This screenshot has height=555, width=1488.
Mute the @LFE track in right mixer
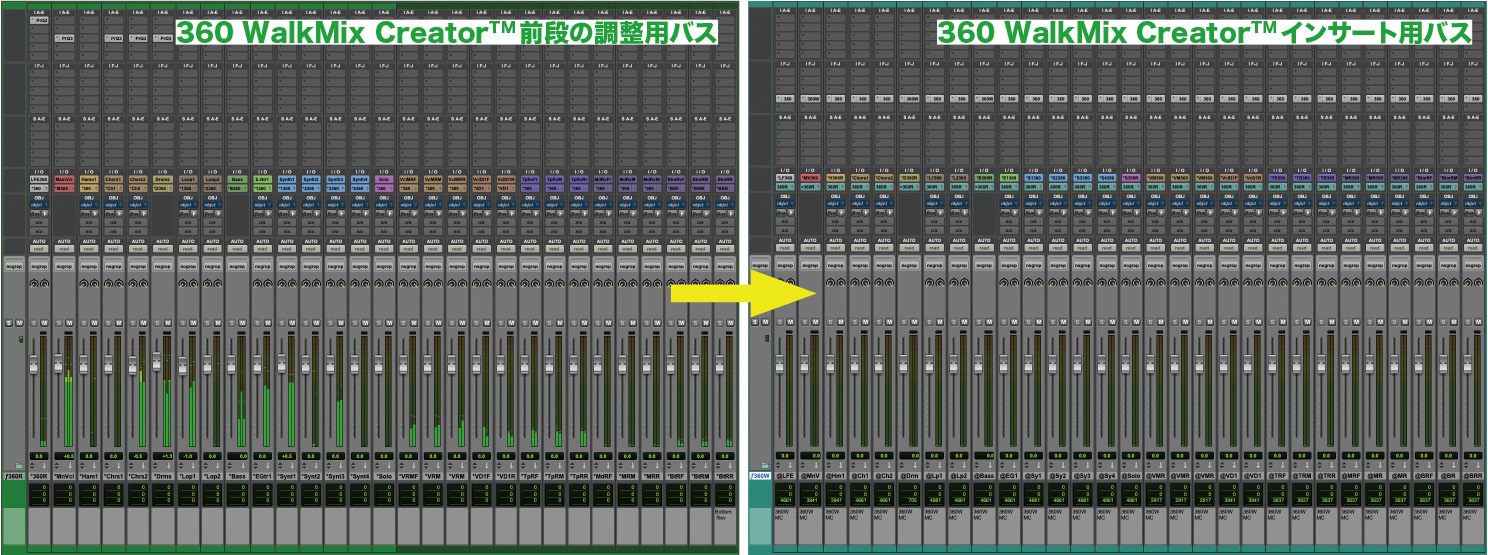coord(790,322)
